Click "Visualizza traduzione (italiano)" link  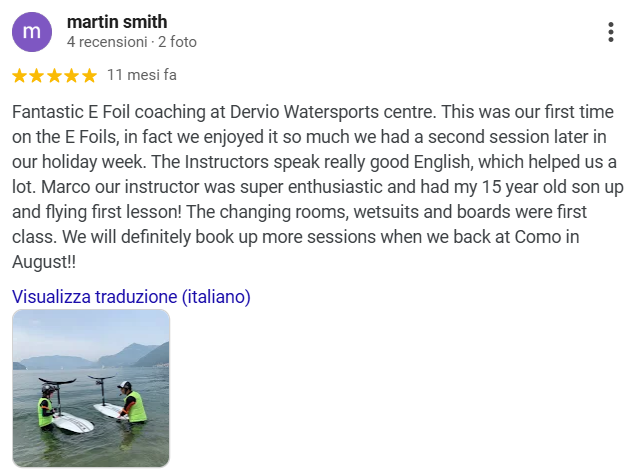pyautogui.click(x=131, y=296)
